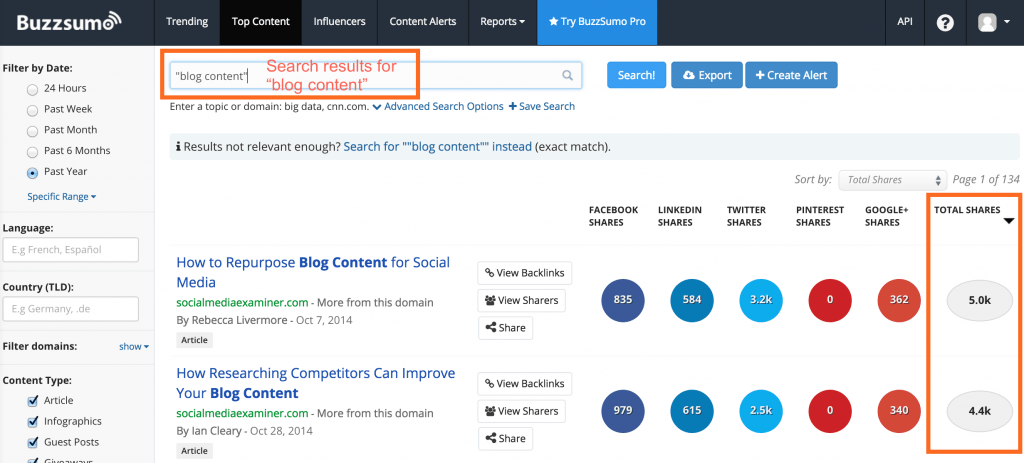More from this domain, Rebecca Livermore article
The image size is (1024, 463).
[x=376, y=302]
